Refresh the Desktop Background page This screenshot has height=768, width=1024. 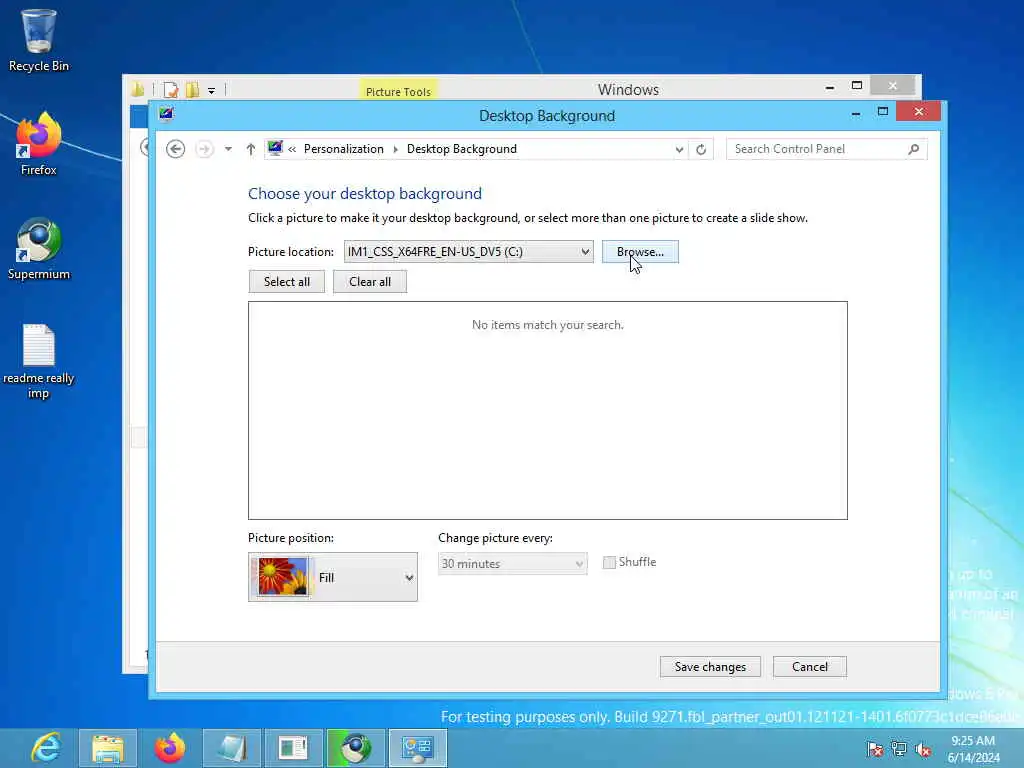(701, 150)
